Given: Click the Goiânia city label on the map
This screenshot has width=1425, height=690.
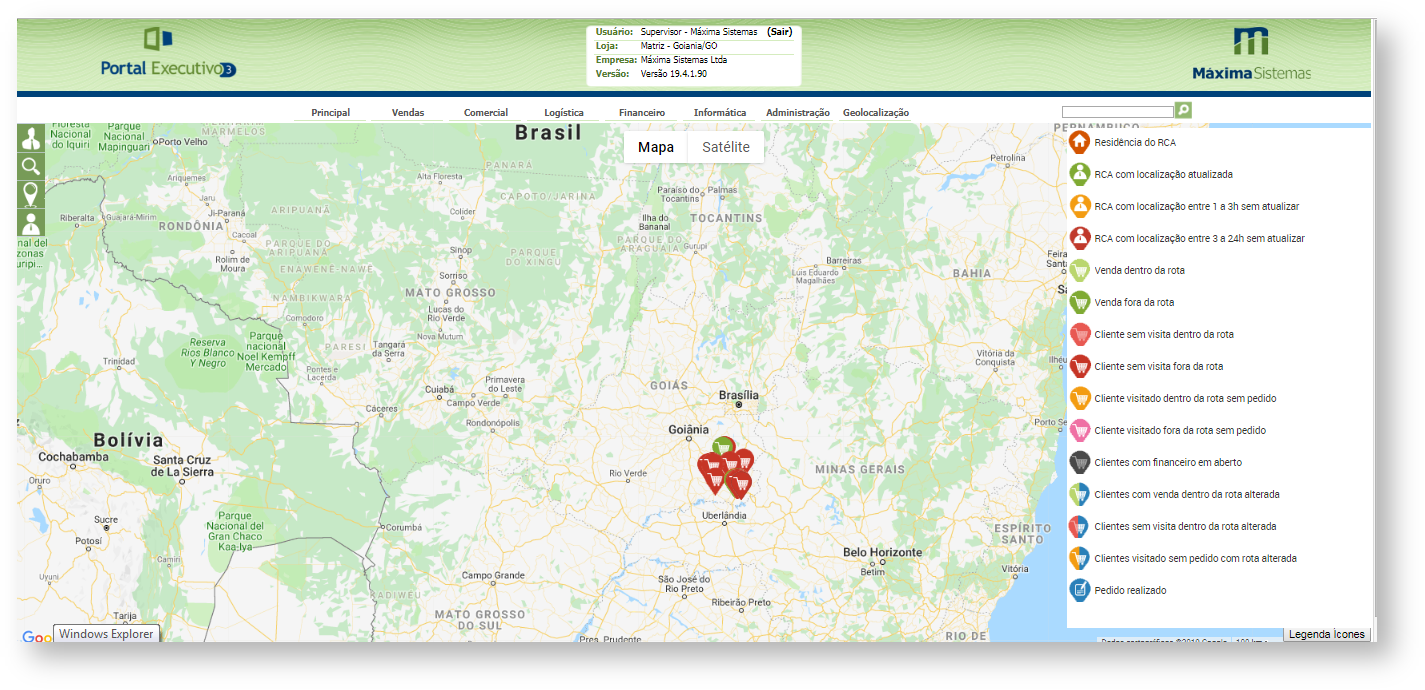Looking at the screenshot, I should click(688, 429).
